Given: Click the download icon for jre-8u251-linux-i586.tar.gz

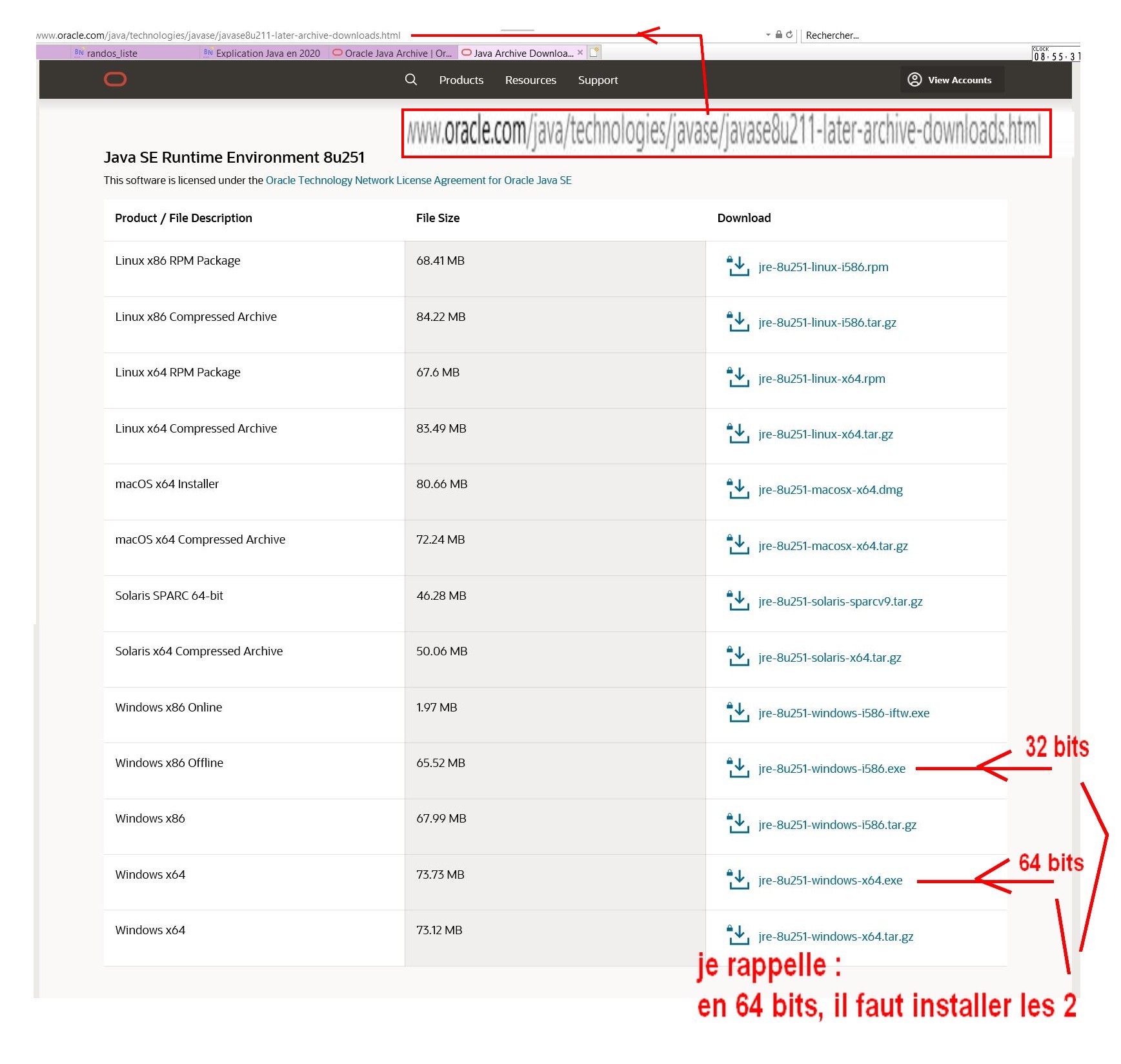Looking at the screenshot, I should (x=738, y=322).
